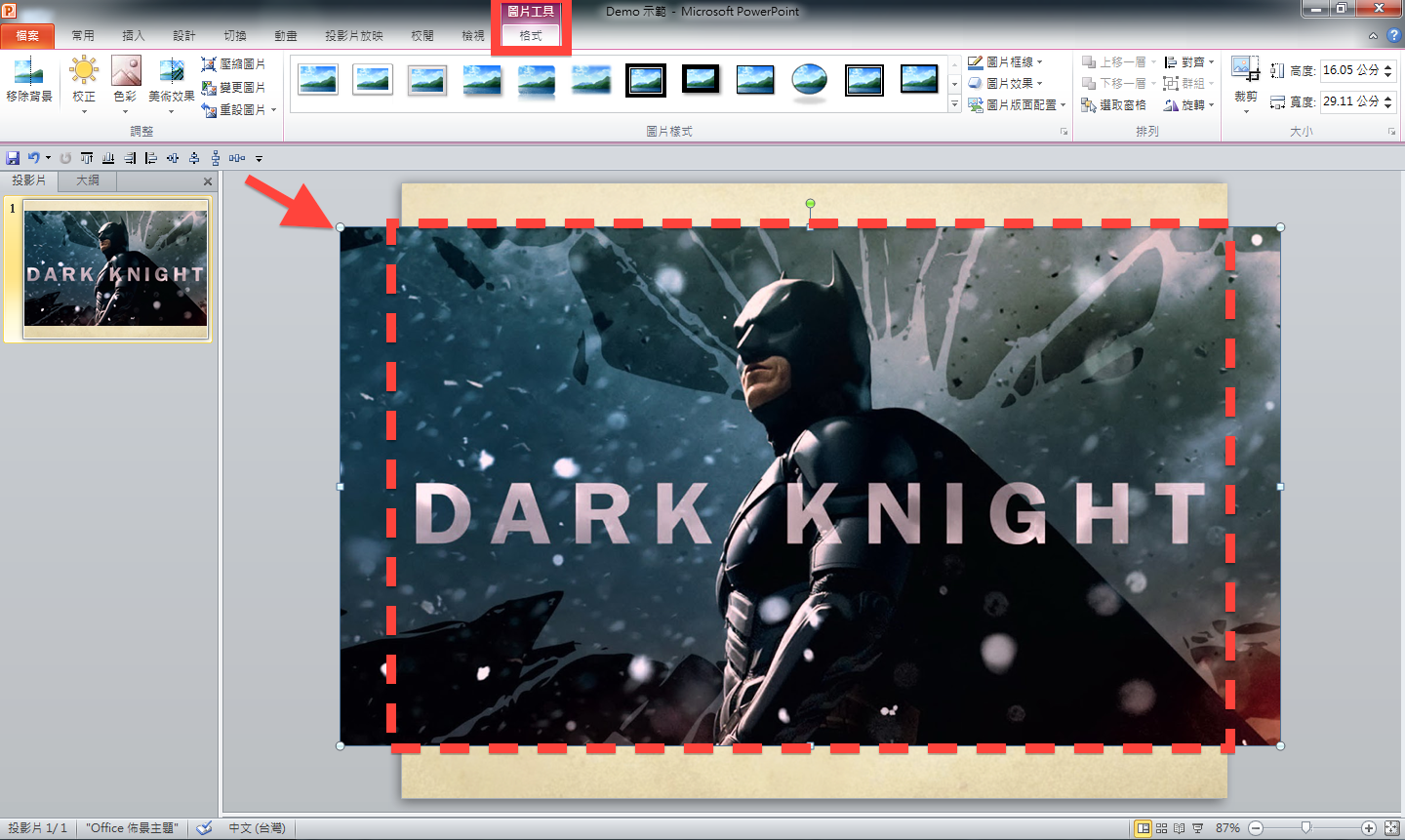This screenshot has height=840, width=1405.
Task: Select slide 1 thumbnail in the pane
Action: [116, 269]
